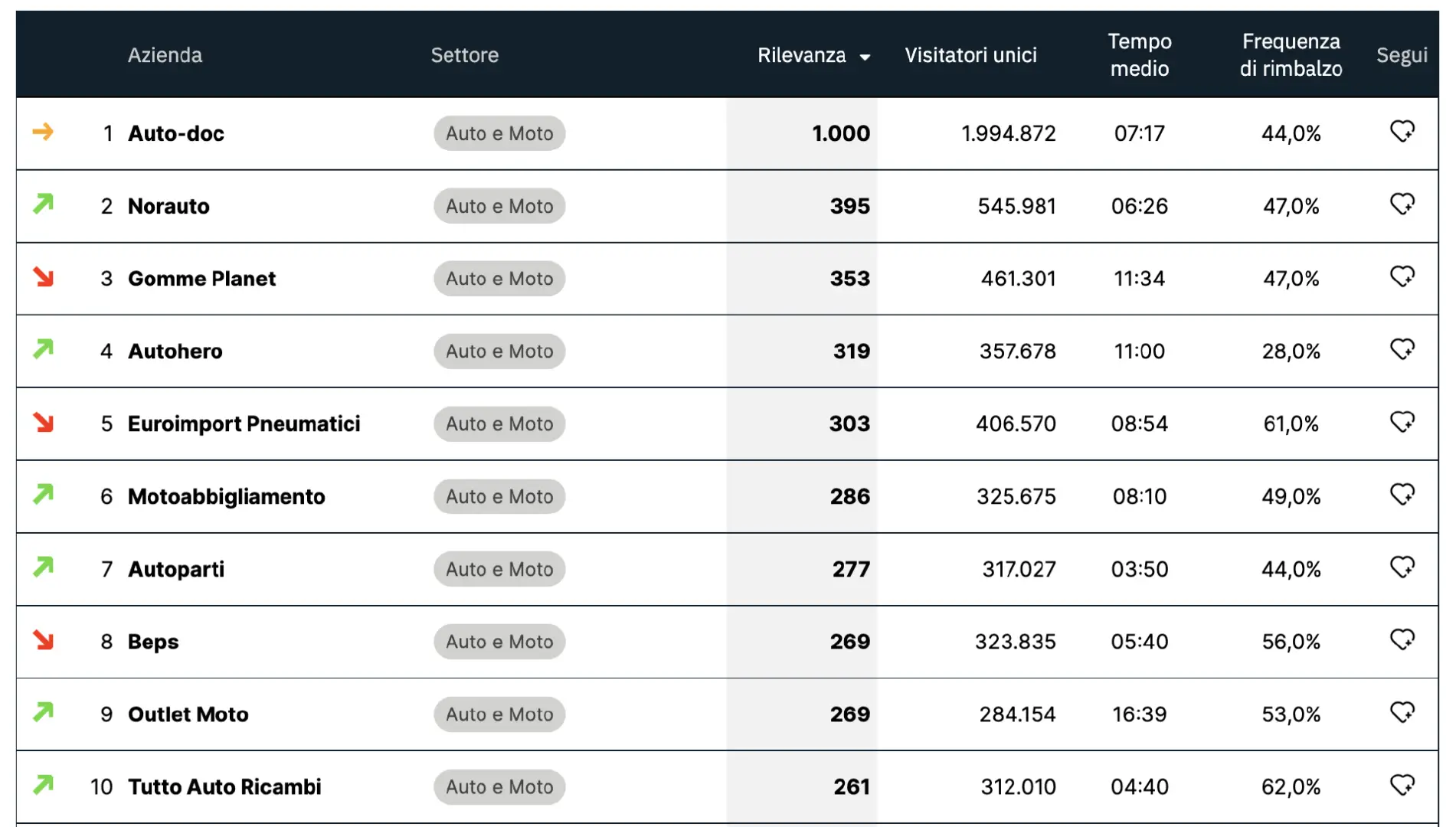Sort by the Settore column header
This screenshot has width=1456, height=827.
tap(464, 55)
